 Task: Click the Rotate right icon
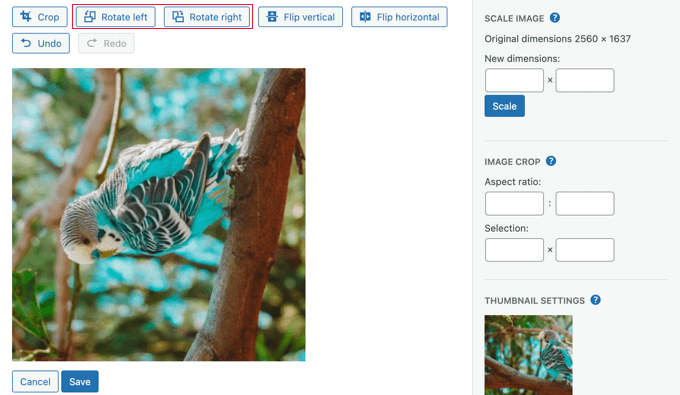click(x=178, y=17)
